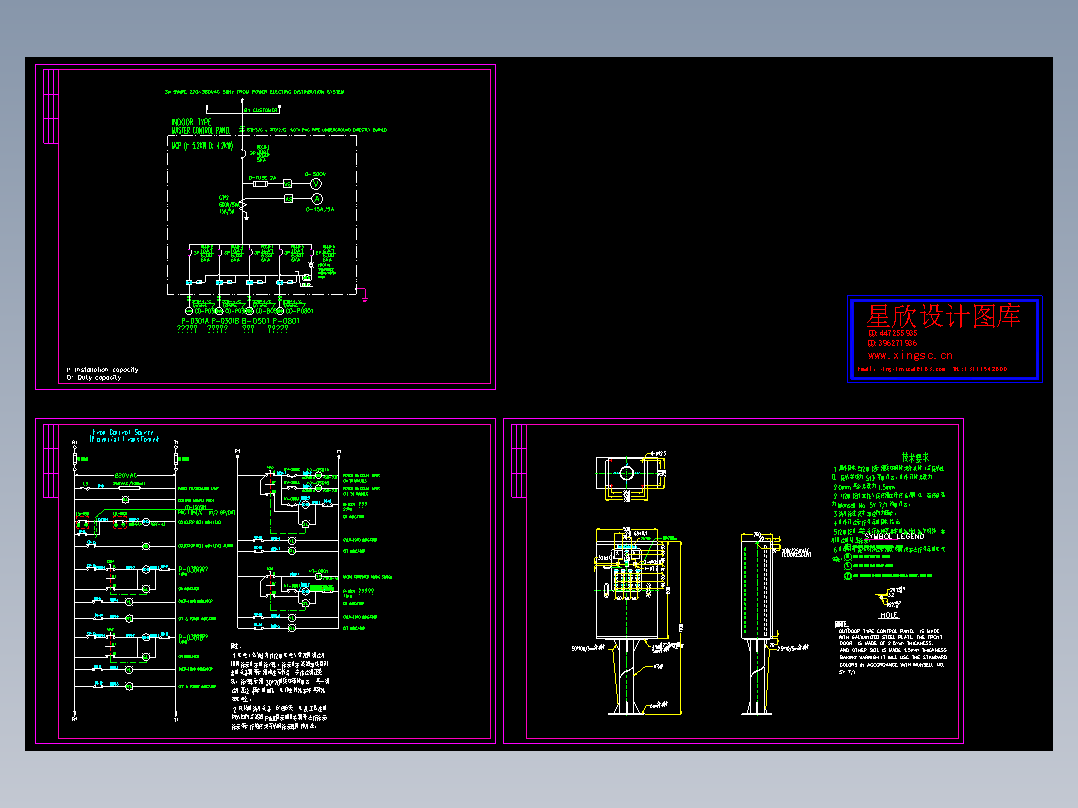
Task: Click the 'www.xingsc.cn' web address
Action: [x=910, y=356]
